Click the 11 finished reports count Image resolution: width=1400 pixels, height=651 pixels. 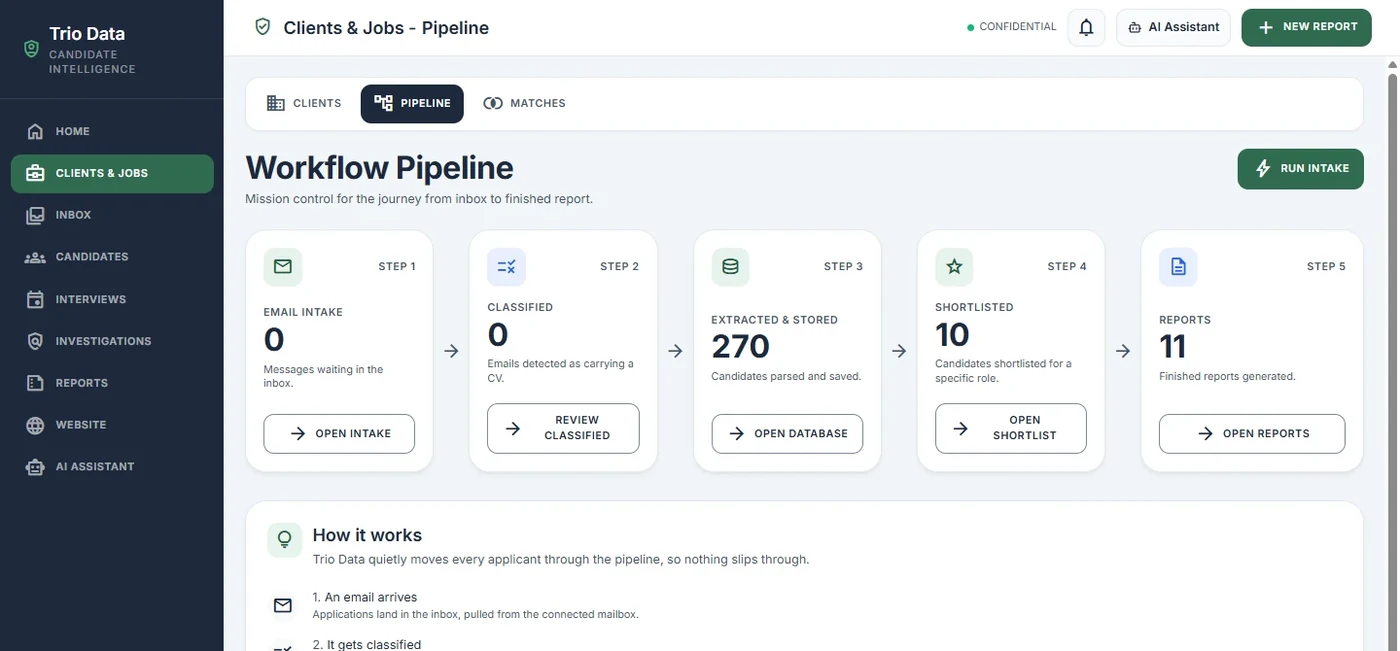click(x=1173, y=346)
